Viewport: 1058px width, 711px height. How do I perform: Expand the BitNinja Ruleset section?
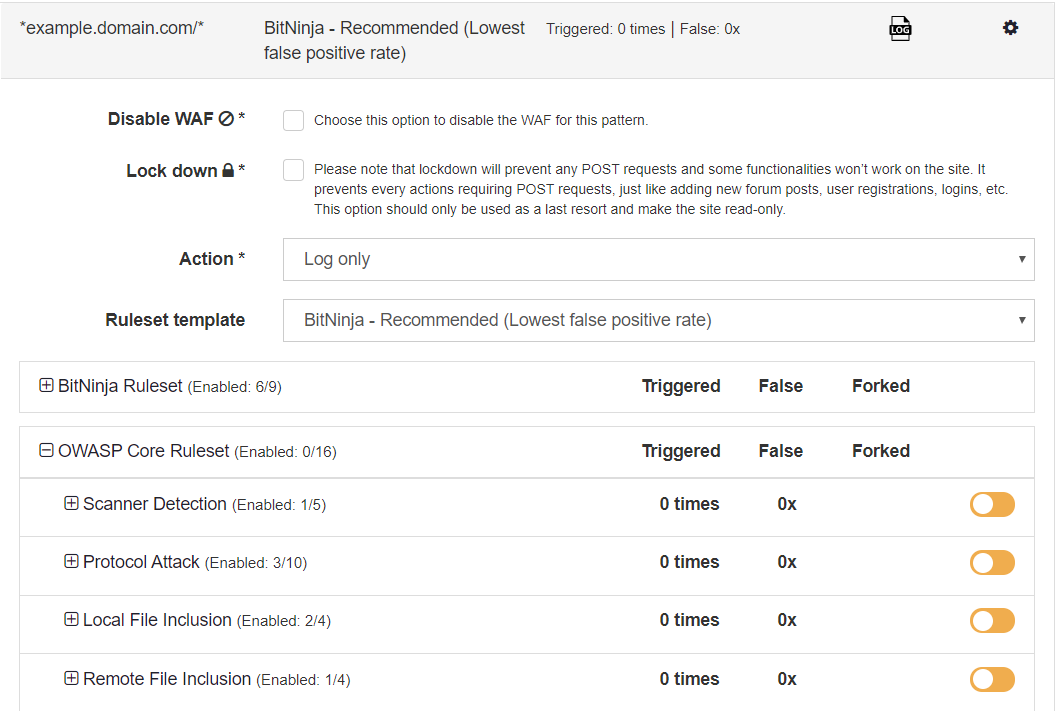click(x=46, y=385)
